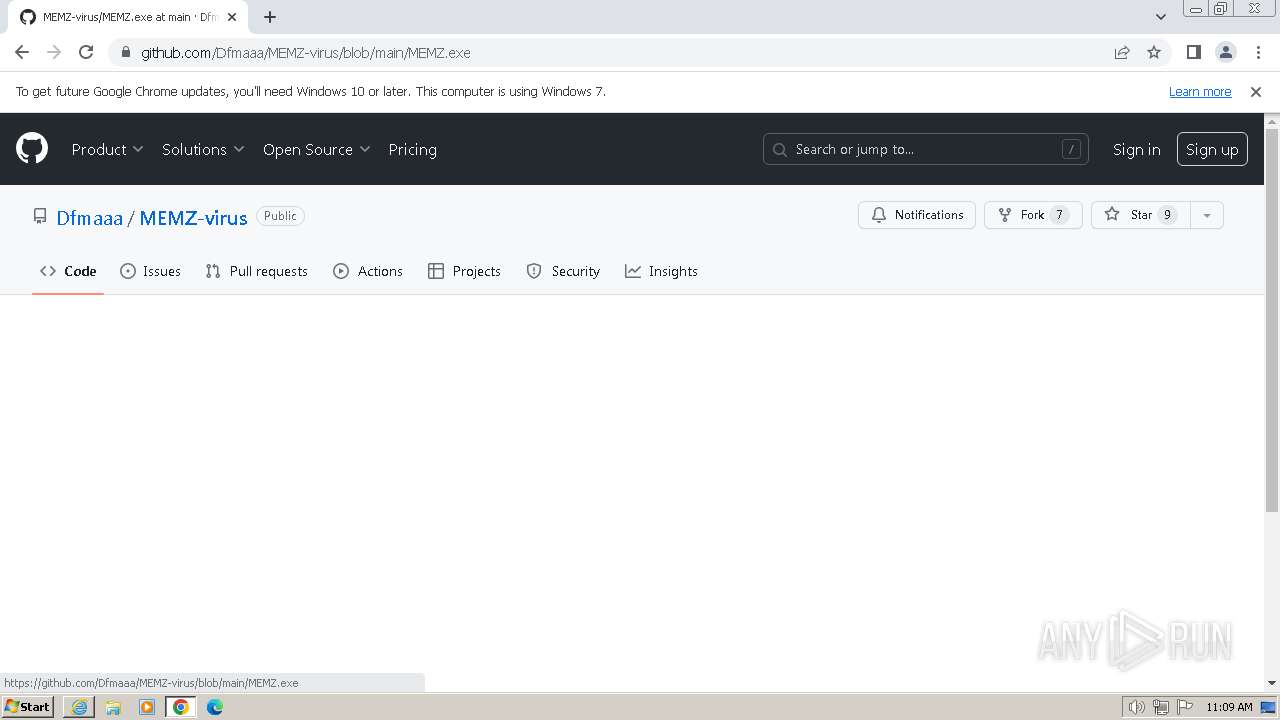Click the Public badge label

(x=280, y=216)
